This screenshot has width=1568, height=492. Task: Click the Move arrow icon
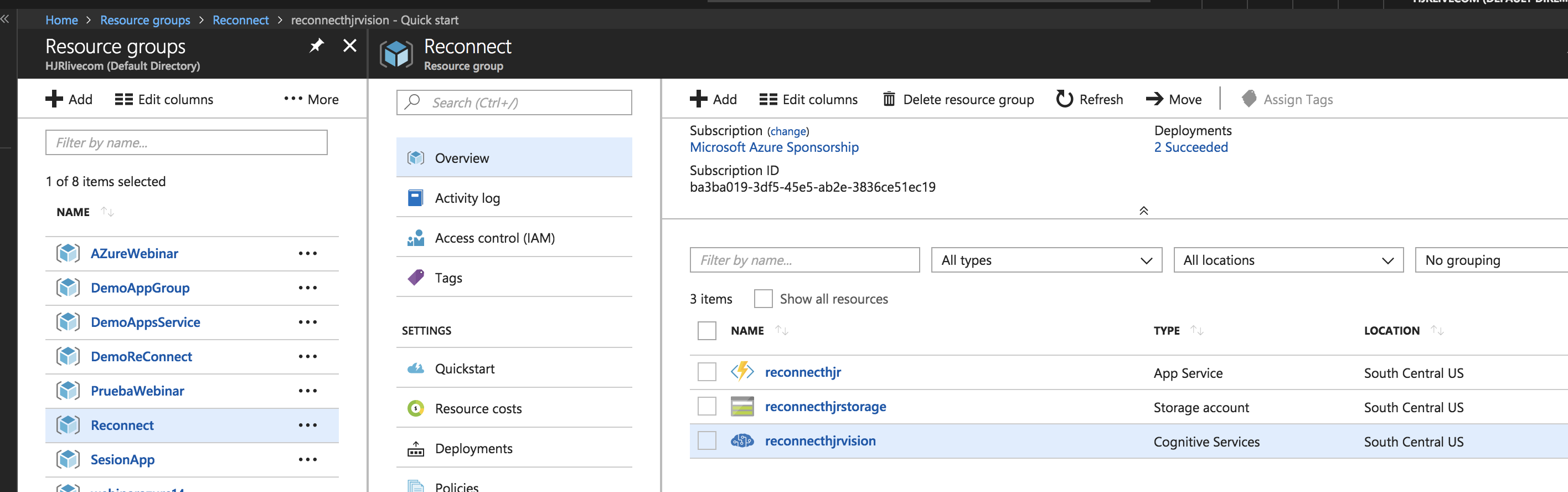click(x=1155, y=99)
